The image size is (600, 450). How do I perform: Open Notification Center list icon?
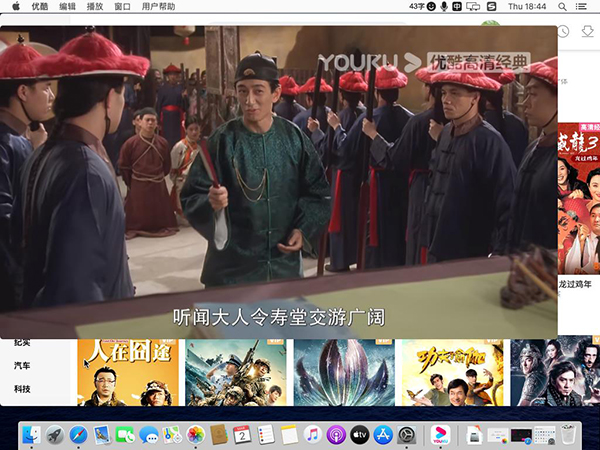(586, 6)
